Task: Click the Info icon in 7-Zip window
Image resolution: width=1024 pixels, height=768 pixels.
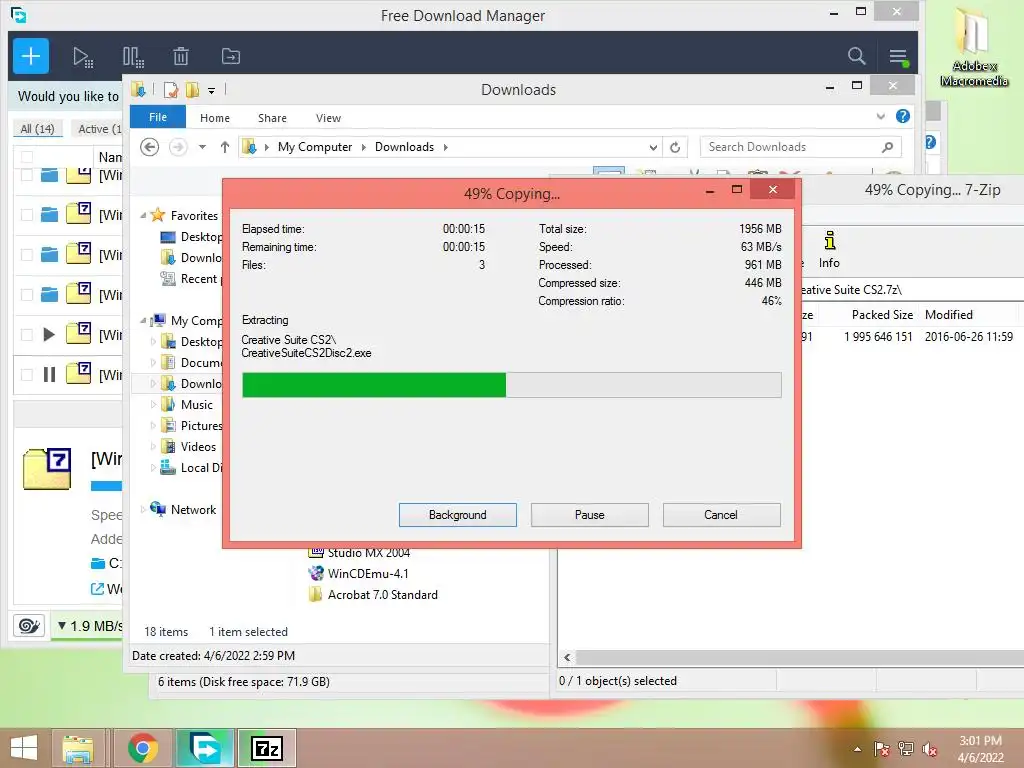Action: 829,249
